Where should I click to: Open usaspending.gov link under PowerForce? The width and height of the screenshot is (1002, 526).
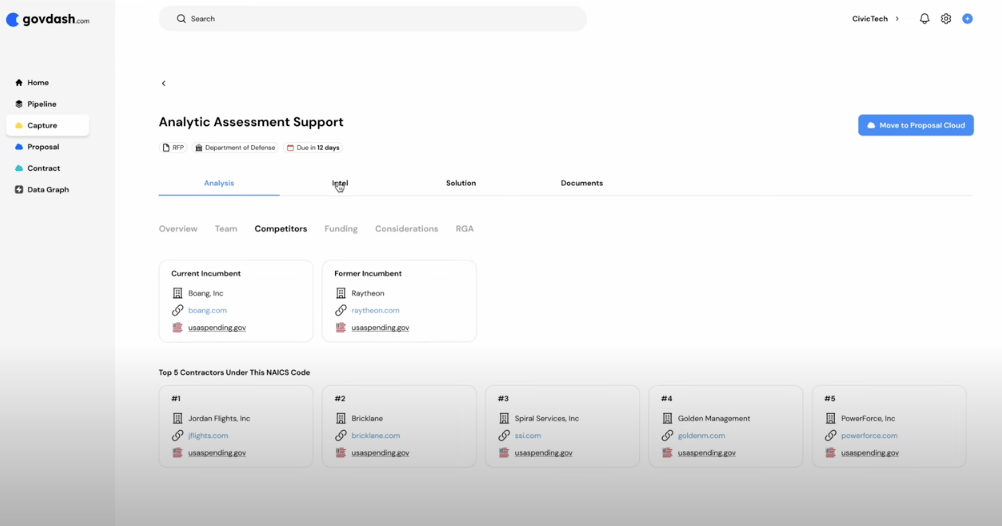tap(870, 453)
